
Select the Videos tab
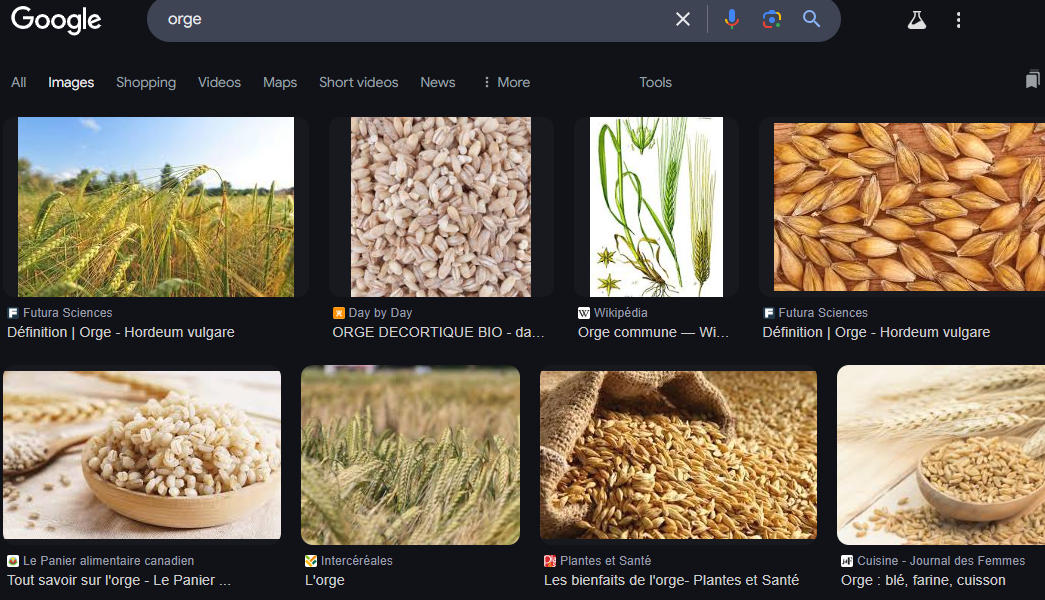pyautogui.click(x=219, y=82)
